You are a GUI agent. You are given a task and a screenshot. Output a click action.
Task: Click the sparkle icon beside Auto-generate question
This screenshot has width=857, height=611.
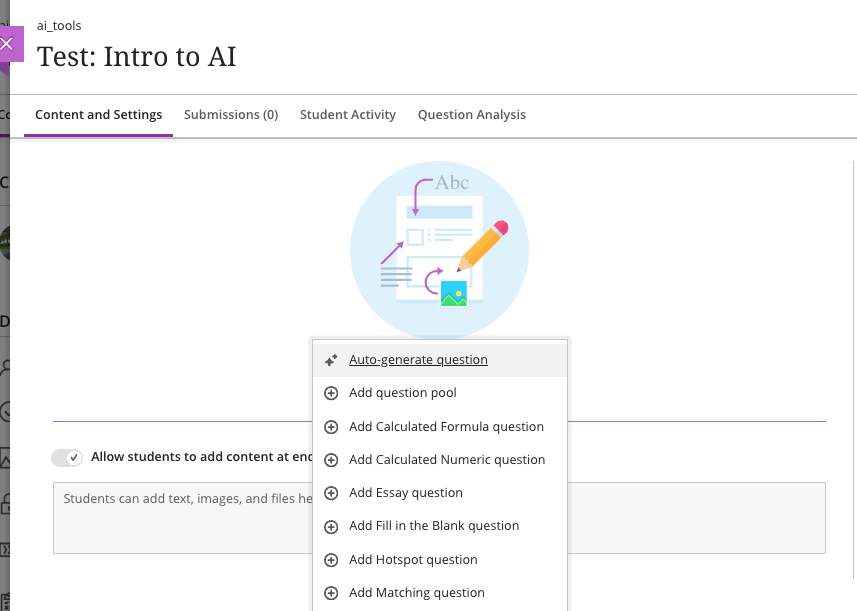tap(332, 360)
